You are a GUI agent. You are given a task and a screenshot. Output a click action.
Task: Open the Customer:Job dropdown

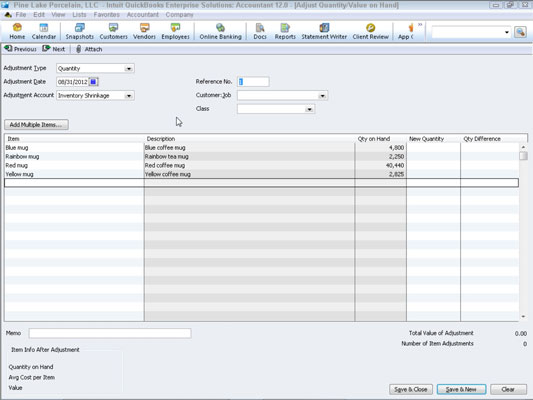click(322, 96)
